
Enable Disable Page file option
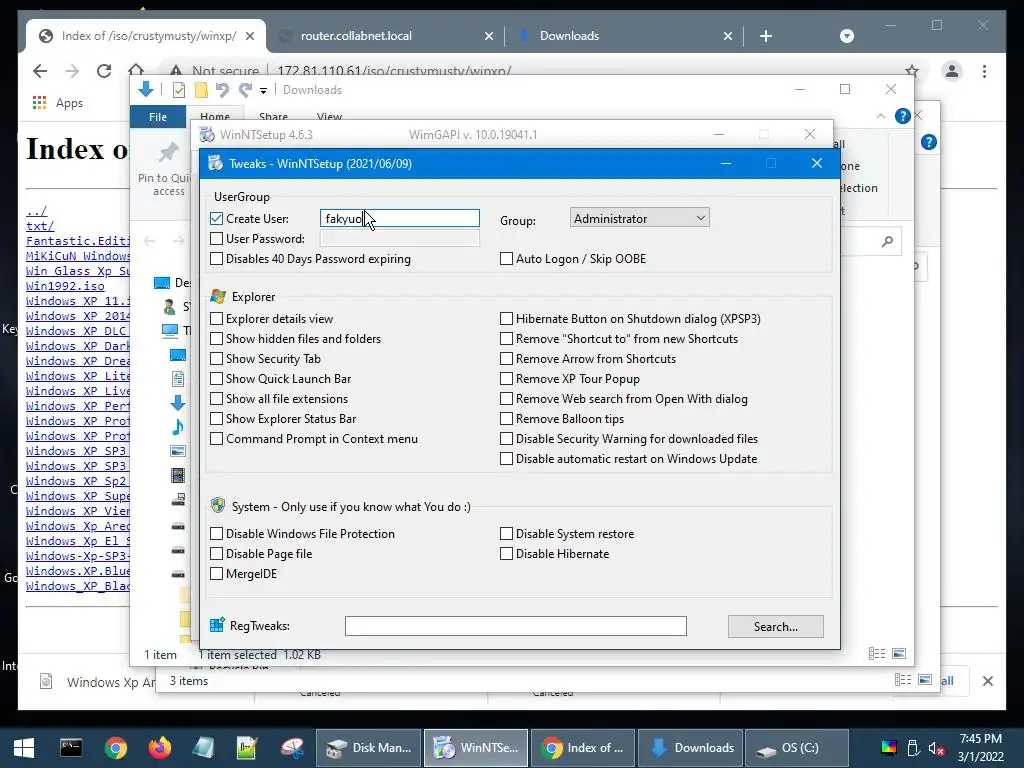click(217, 554)
